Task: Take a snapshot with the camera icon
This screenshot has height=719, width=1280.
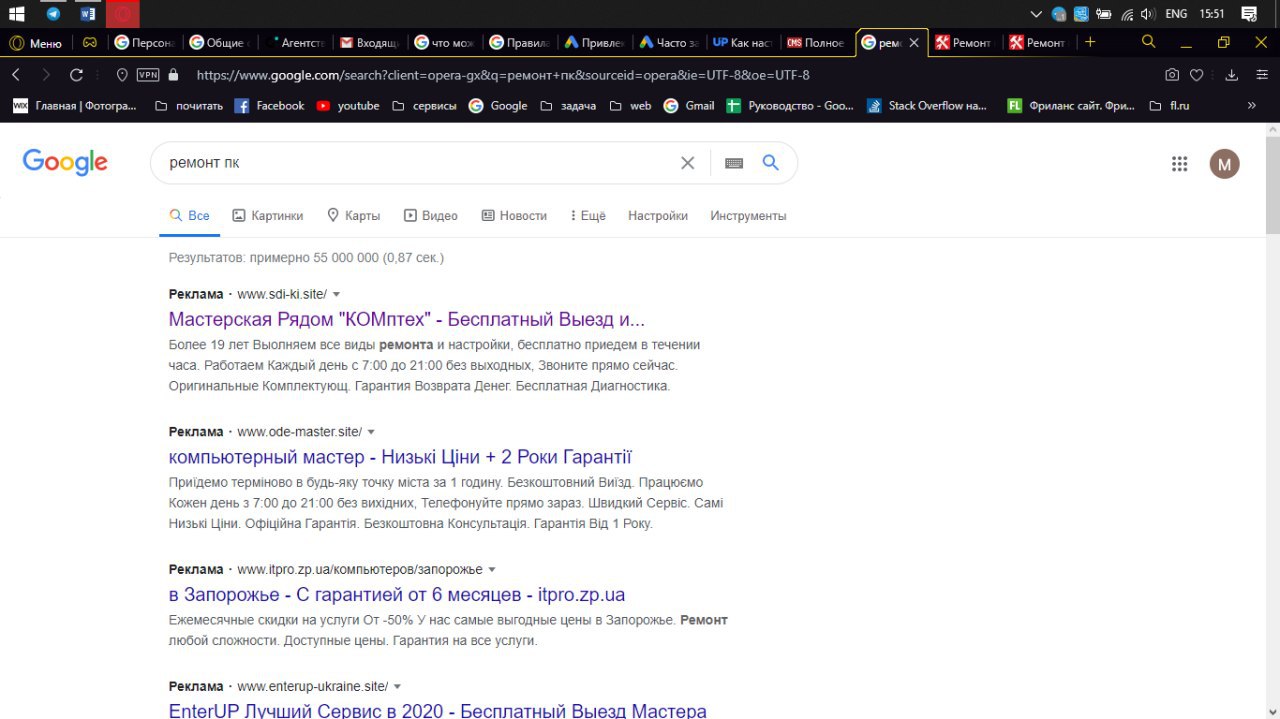Action: click(1172, 75)
